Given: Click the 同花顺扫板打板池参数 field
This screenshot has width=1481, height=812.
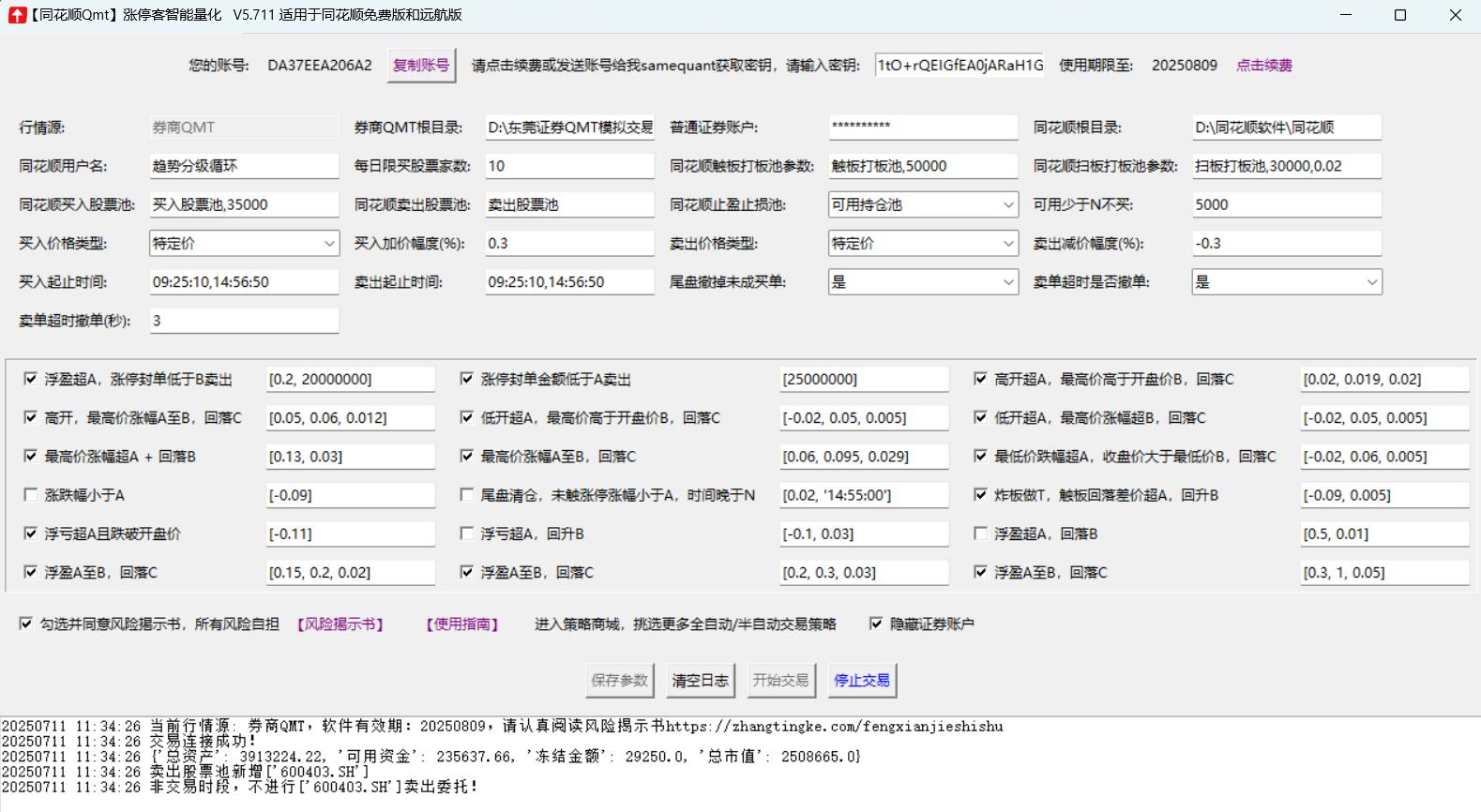Looking at the screenshot, I should [1287, 166].
